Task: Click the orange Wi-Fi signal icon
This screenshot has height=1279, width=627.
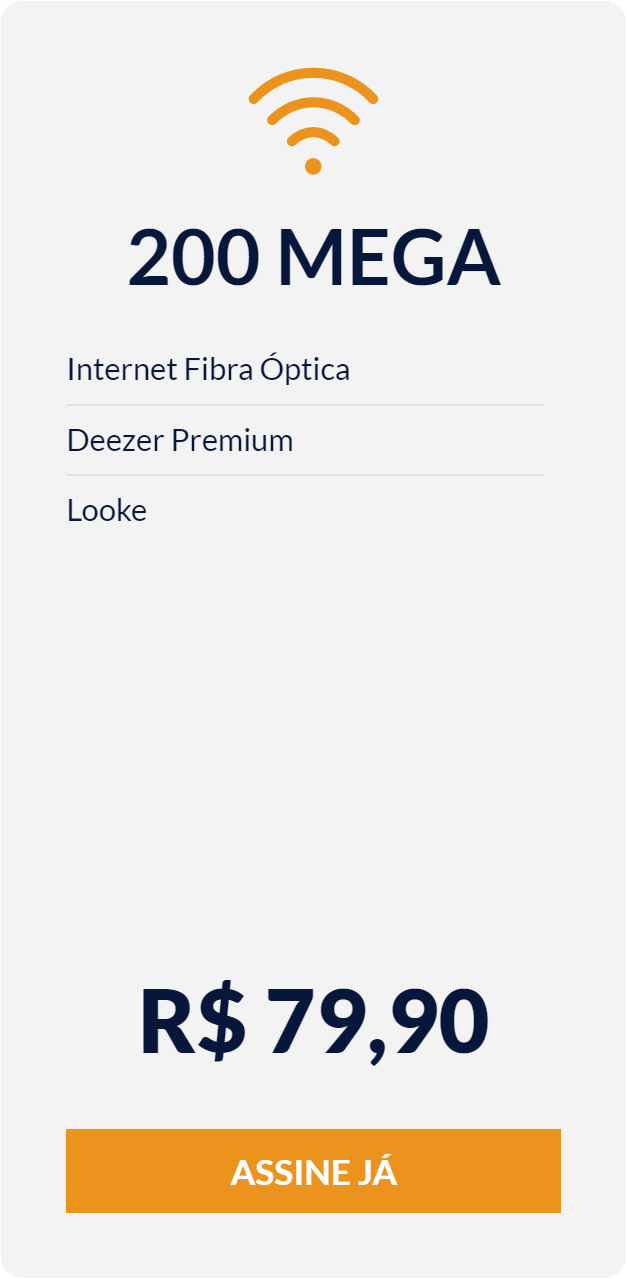Action: [x=313, y=121]
